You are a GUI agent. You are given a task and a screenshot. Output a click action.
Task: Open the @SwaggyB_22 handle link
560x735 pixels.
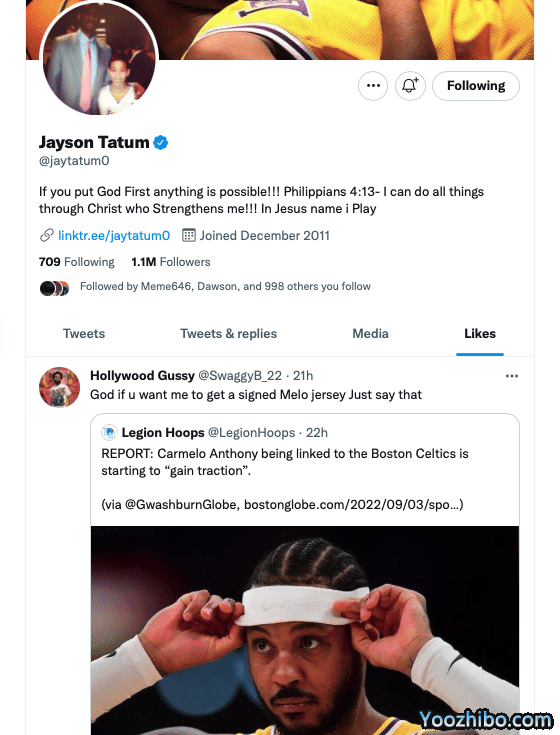point(240,376)
